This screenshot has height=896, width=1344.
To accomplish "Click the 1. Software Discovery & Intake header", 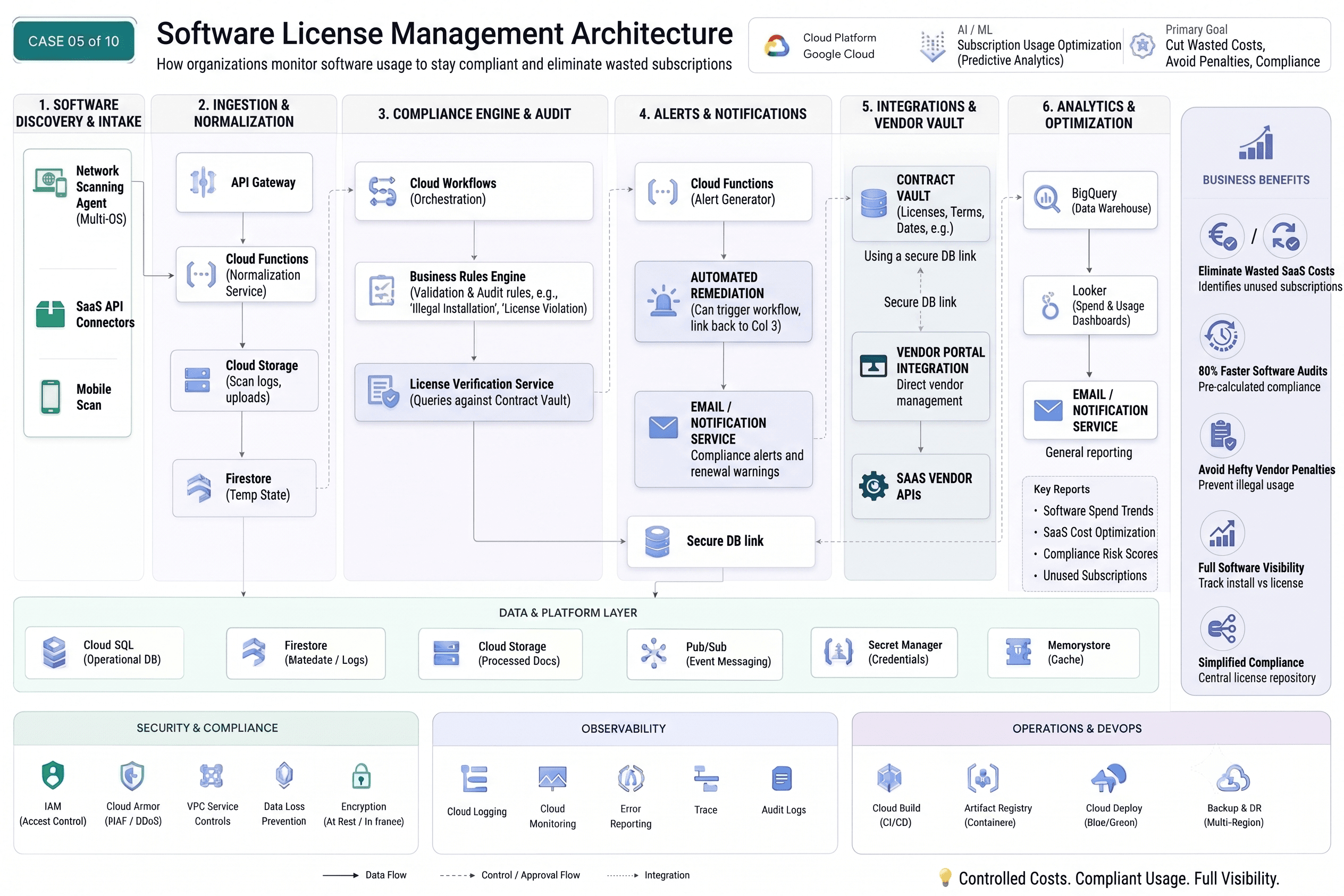I will point(79,113).
